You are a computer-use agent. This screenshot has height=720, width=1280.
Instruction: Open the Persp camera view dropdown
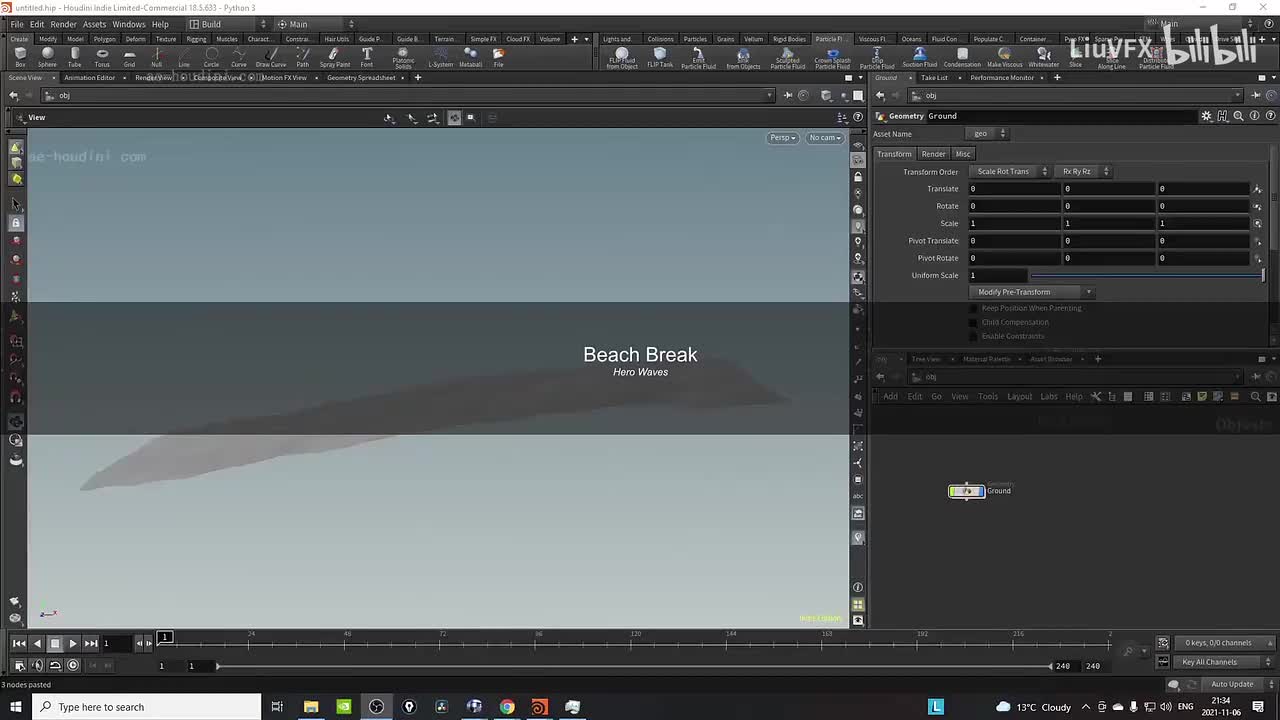coord(782,138)
